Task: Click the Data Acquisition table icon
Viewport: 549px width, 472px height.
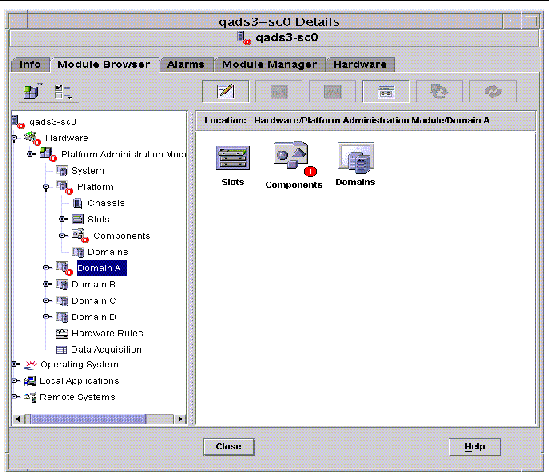Action: coord(62,350)
